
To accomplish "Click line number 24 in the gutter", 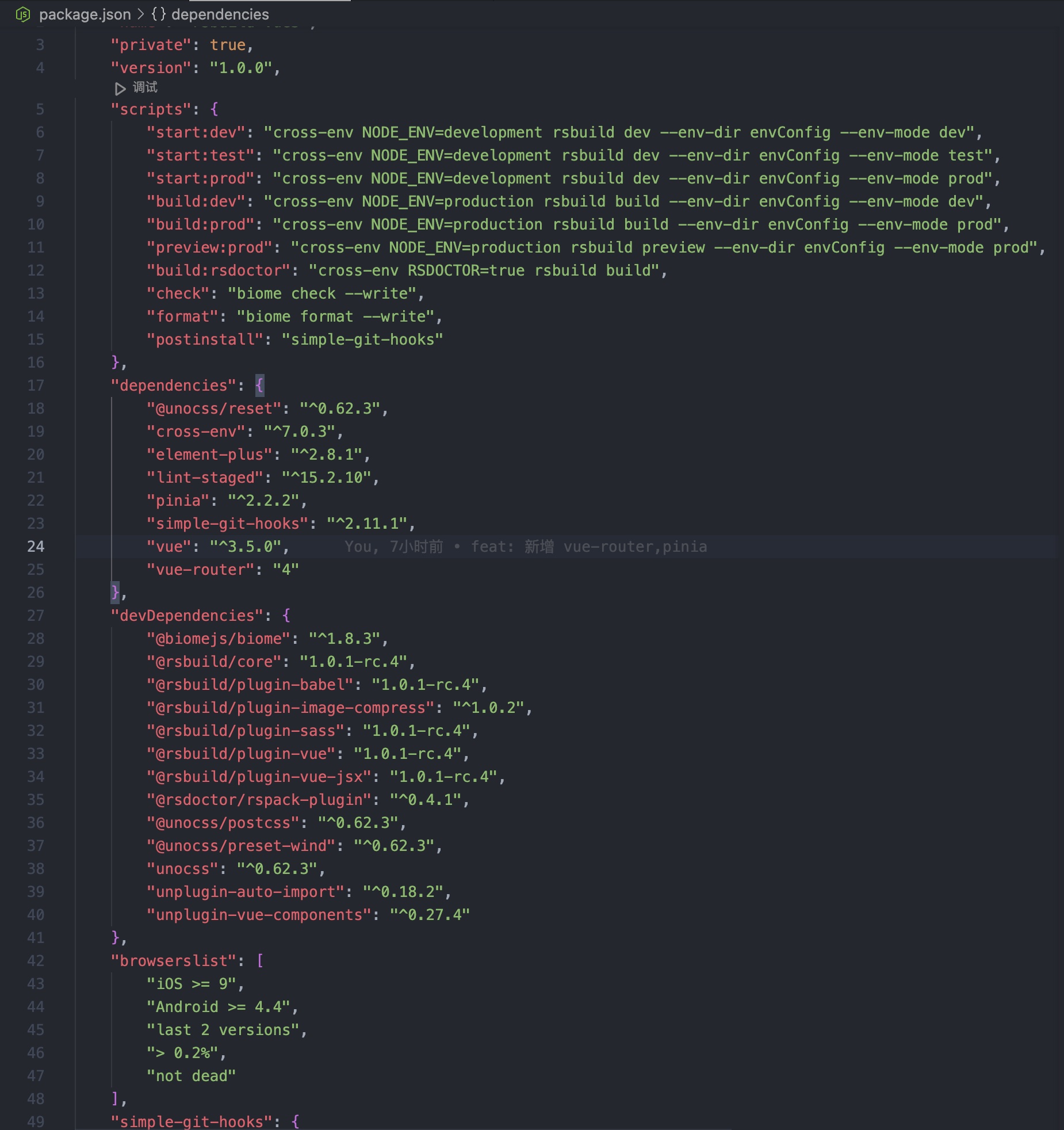I will point(36,547).
